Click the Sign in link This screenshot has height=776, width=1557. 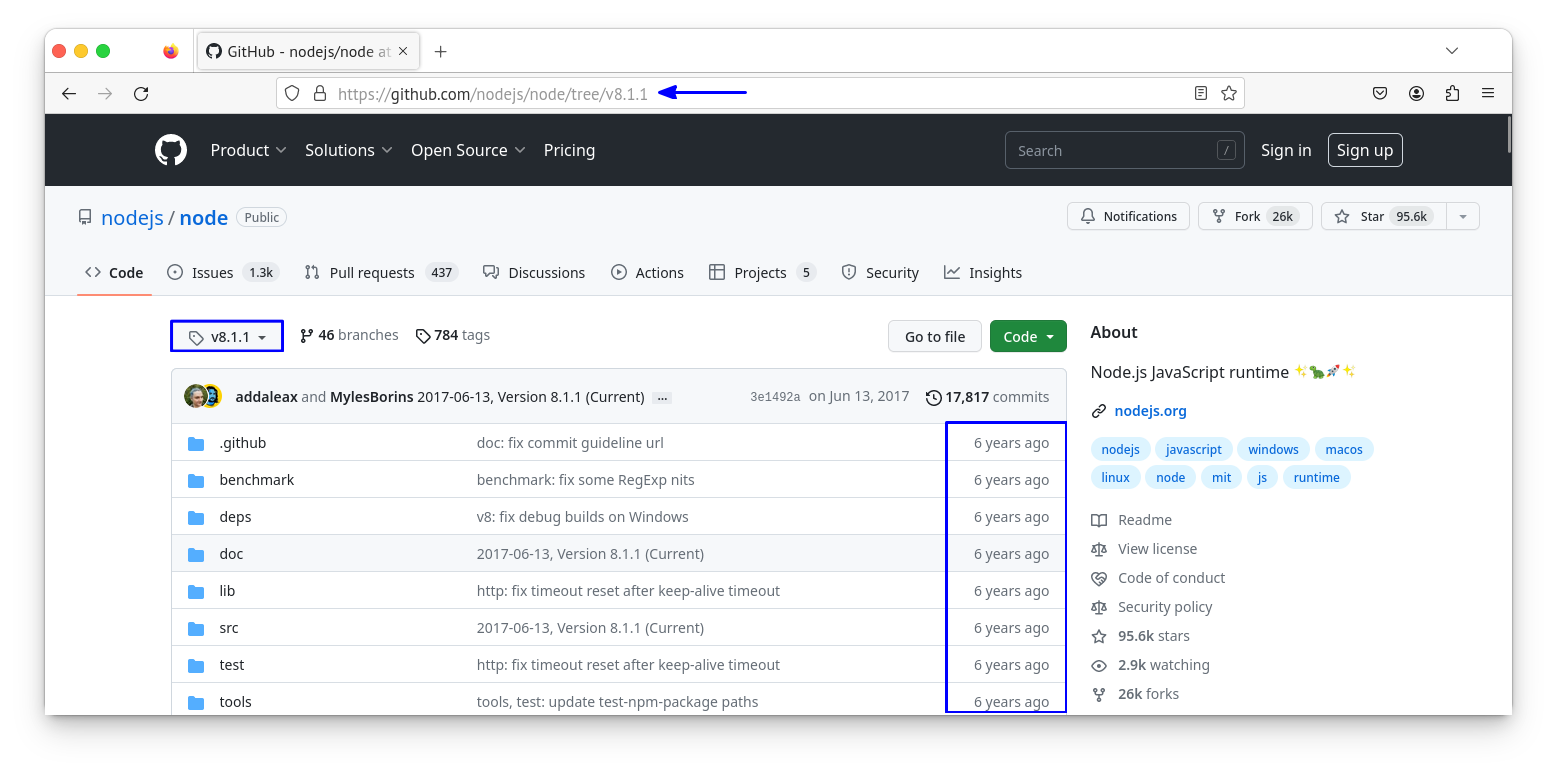click(1286, 150)
